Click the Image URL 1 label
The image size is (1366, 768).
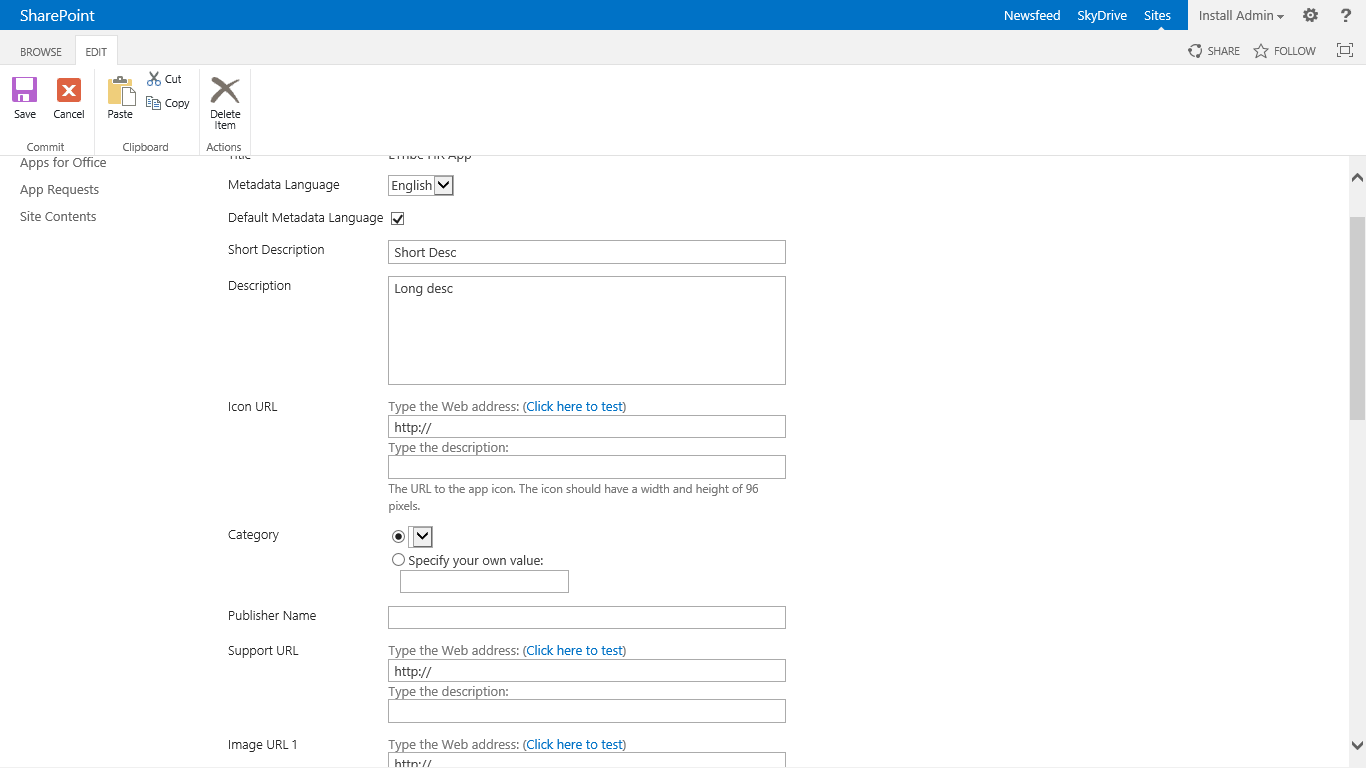coord(263,745)
